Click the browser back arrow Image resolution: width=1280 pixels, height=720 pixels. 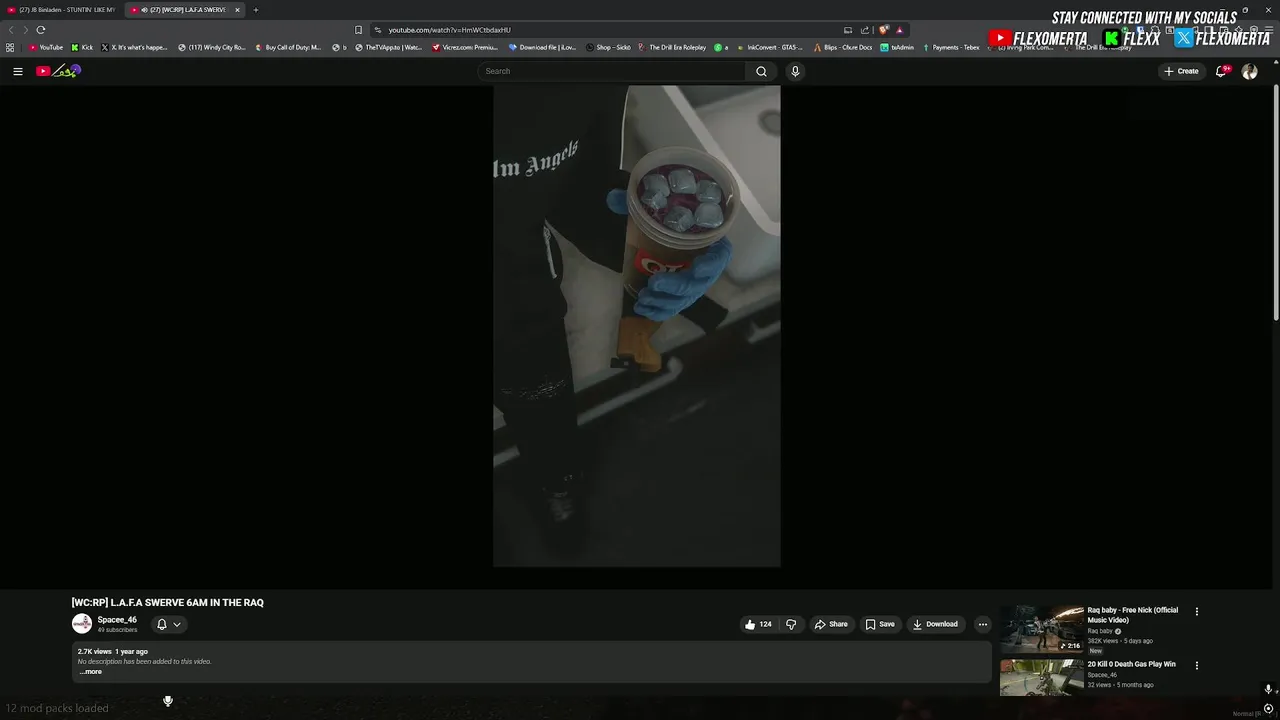point(11,30)
